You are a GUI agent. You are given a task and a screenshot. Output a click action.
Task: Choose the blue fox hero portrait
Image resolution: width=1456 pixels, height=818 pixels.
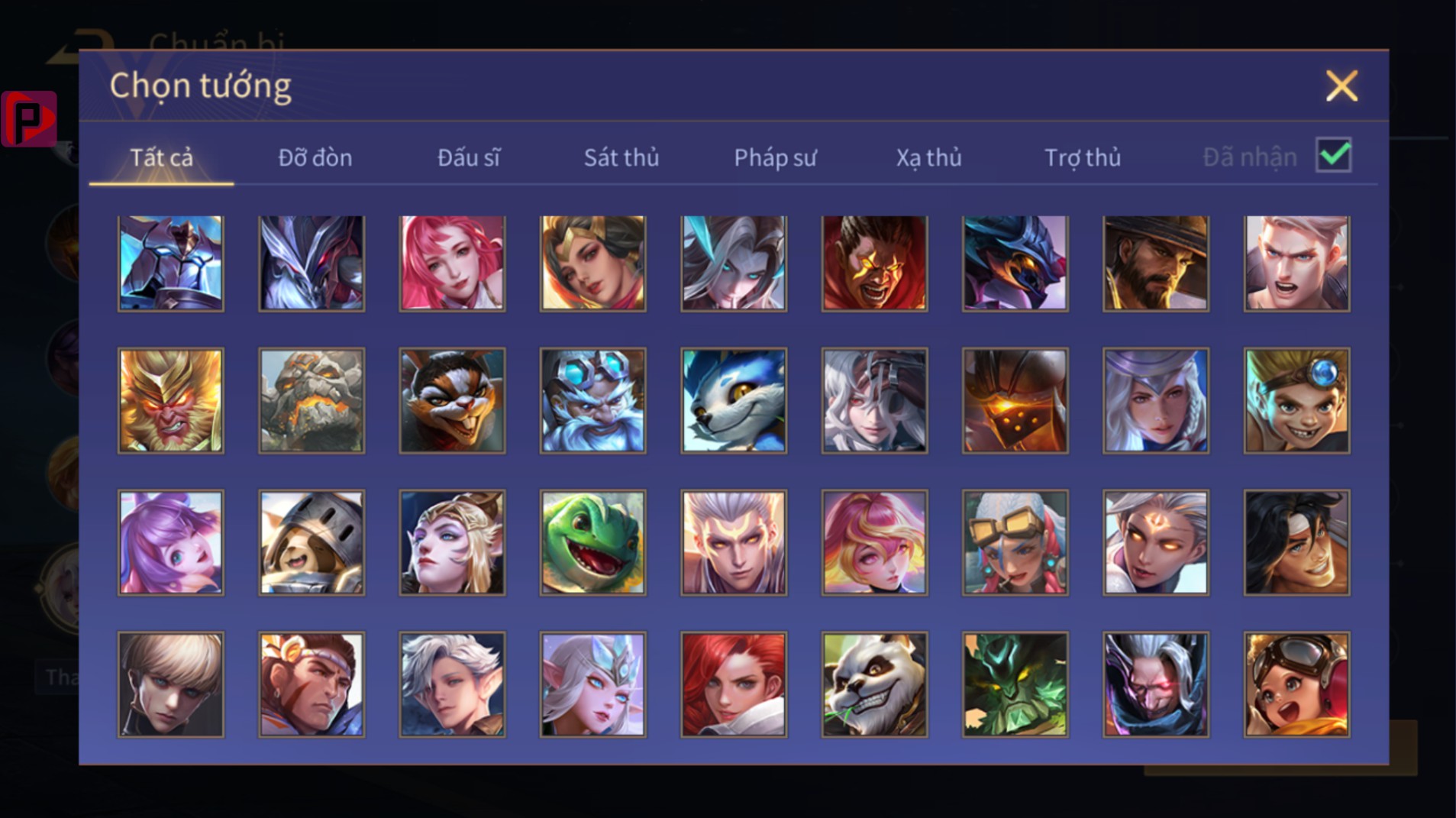point(734,401)
